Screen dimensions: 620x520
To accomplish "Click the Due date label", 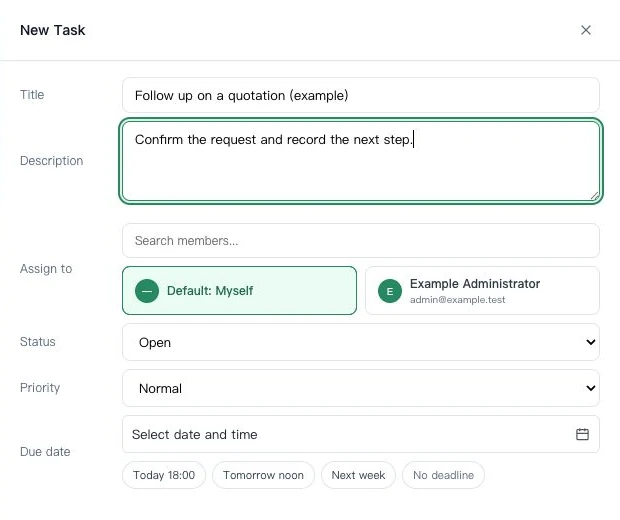I will pyautogui.click(x=45, y=452).
